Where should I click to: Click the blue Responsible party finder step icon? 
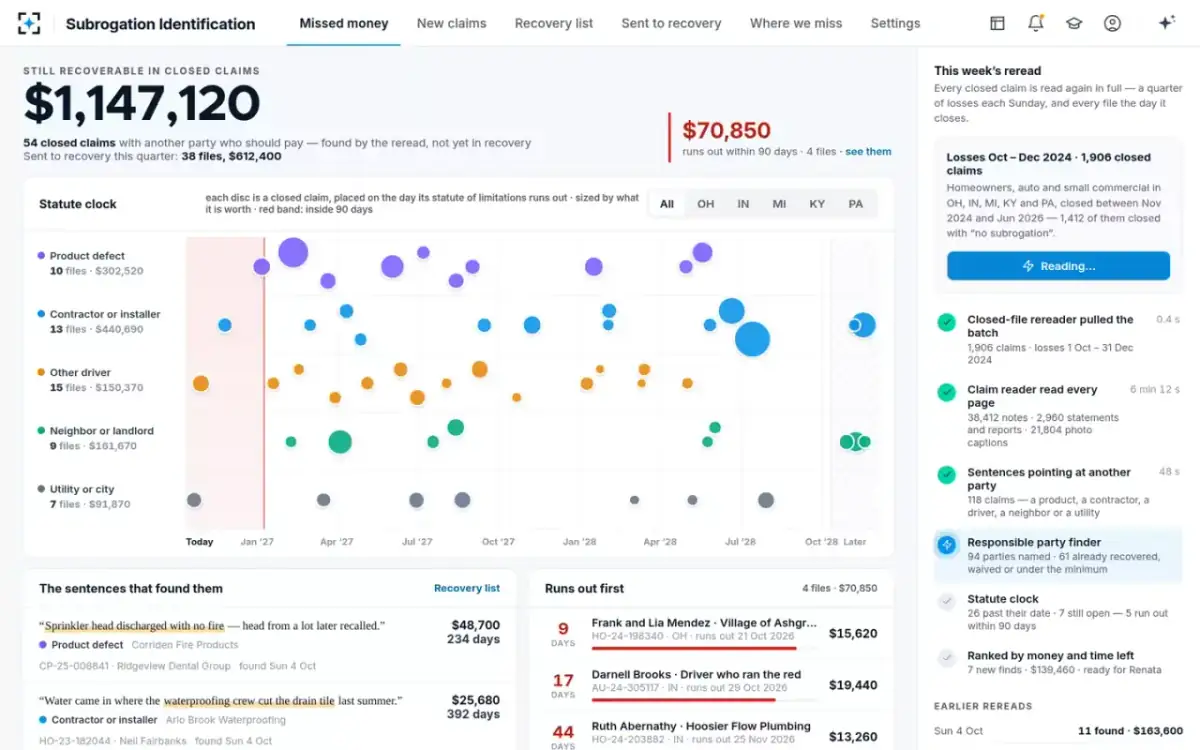click(946, 545)
